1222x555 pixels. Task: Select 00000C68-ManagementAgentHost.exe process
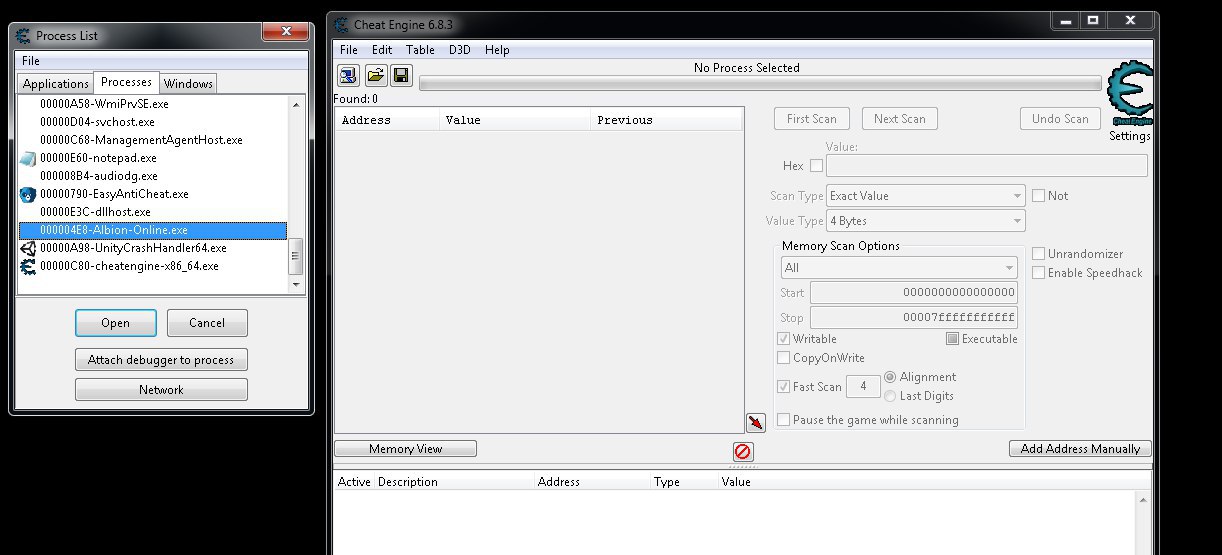click(x=153, y=140)
